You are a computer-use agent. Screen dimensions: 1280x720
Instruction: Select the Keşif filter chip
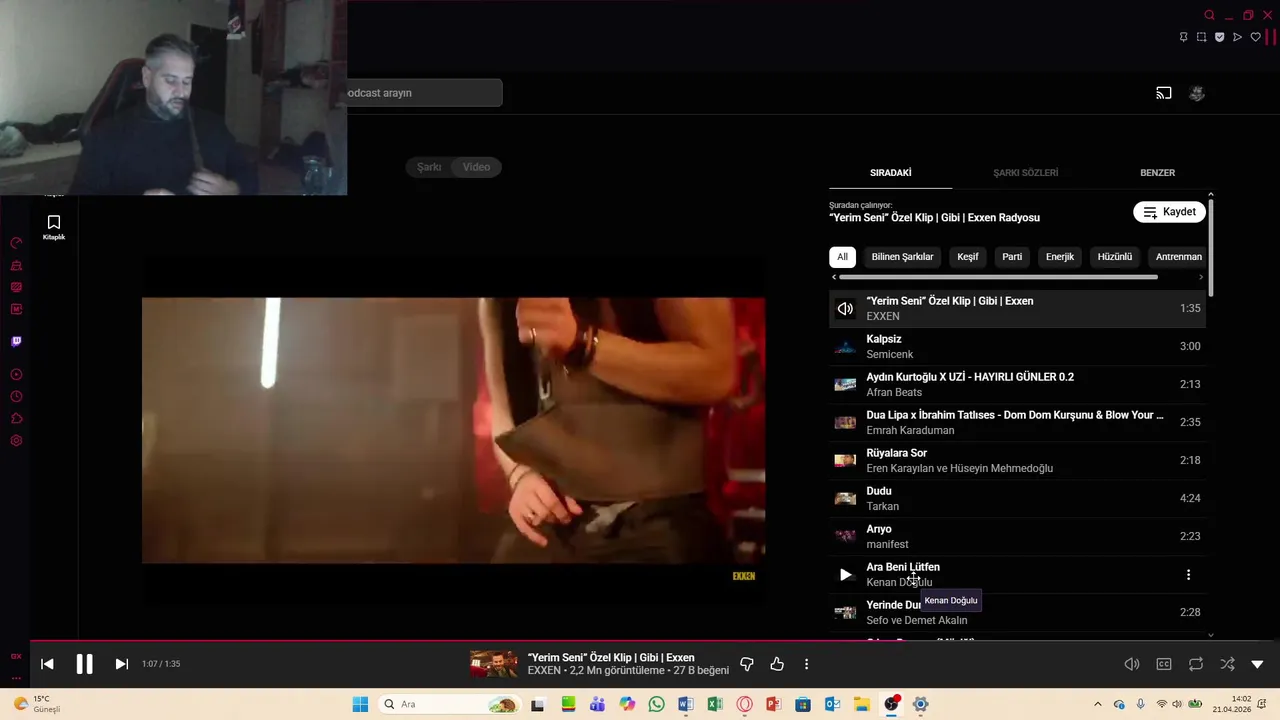[968, 257]
